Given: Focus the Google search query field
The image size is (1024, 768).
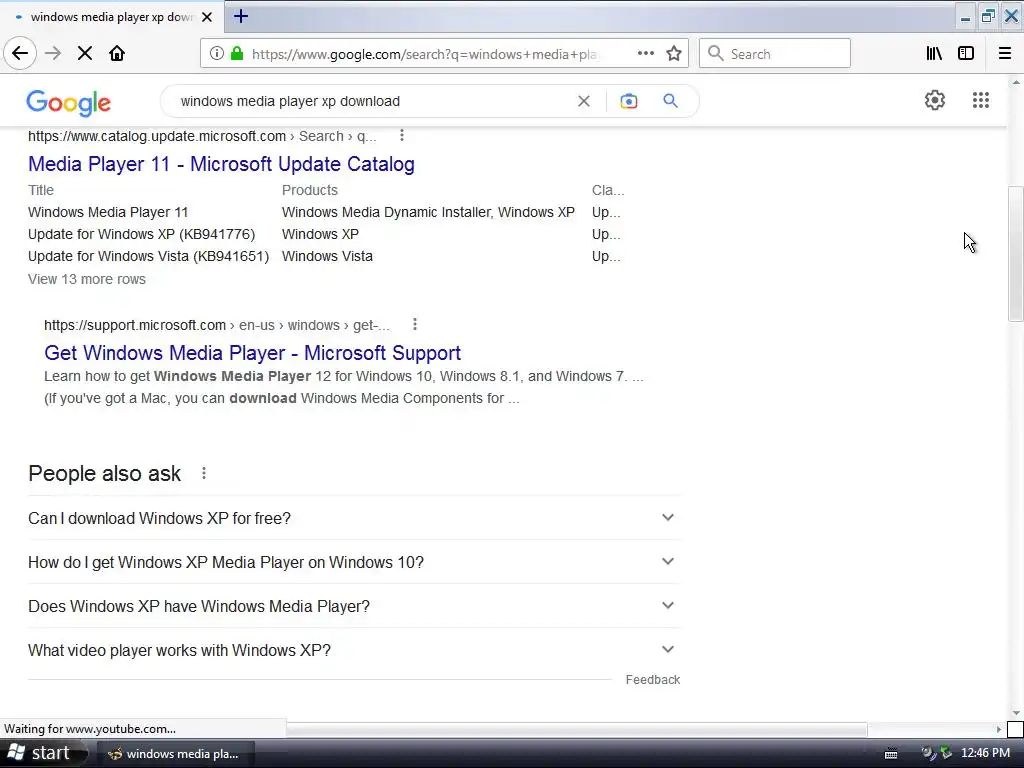Looking at the screenshot, I should point(372,101).
